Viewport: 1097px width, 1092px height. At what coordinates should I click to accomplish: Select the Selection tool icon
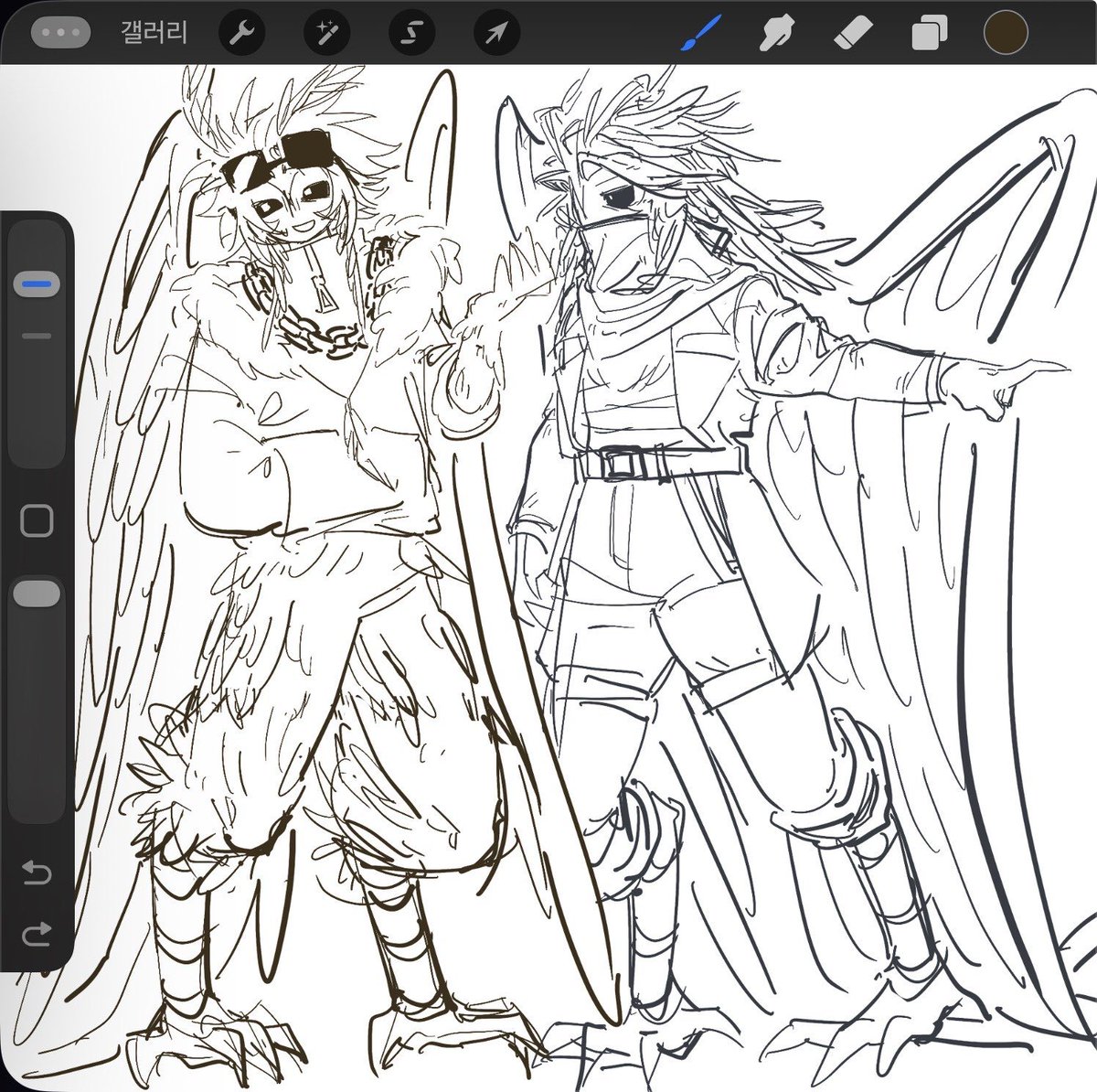coord(411,34)
